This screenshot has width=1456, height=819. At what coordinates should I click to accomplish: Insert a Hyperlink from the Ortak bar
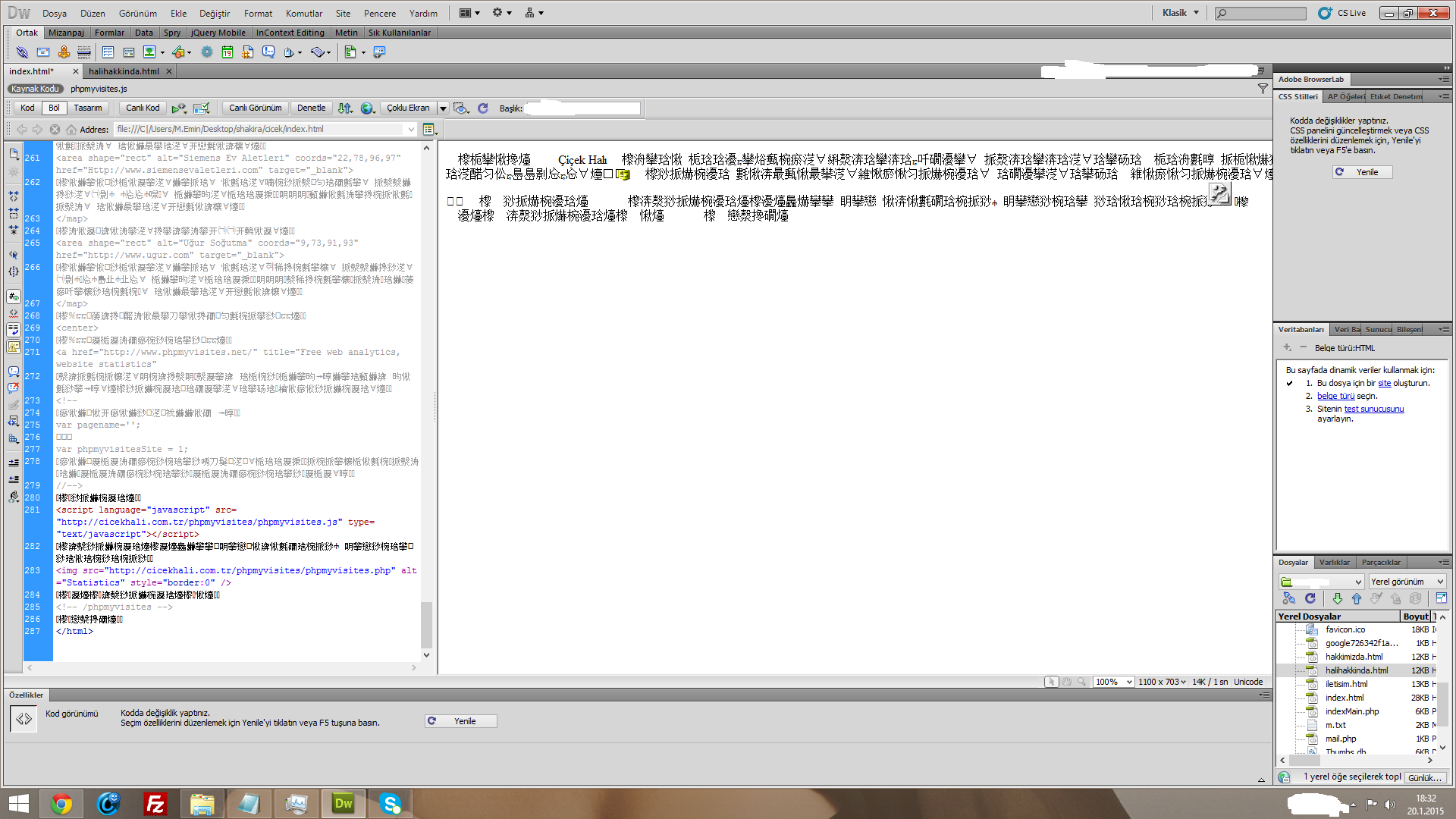click(x=22, y=52)
